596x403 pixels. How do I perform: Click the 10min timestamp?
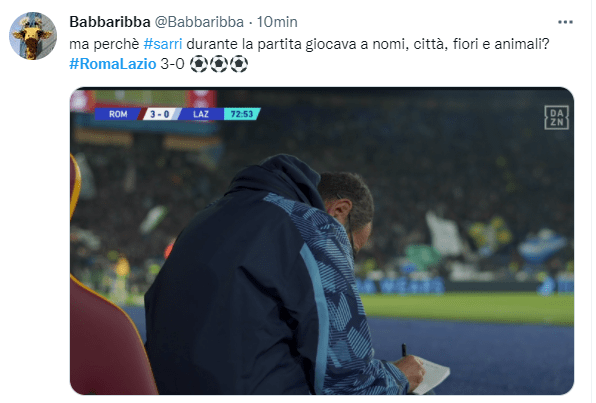coord(277,22)
